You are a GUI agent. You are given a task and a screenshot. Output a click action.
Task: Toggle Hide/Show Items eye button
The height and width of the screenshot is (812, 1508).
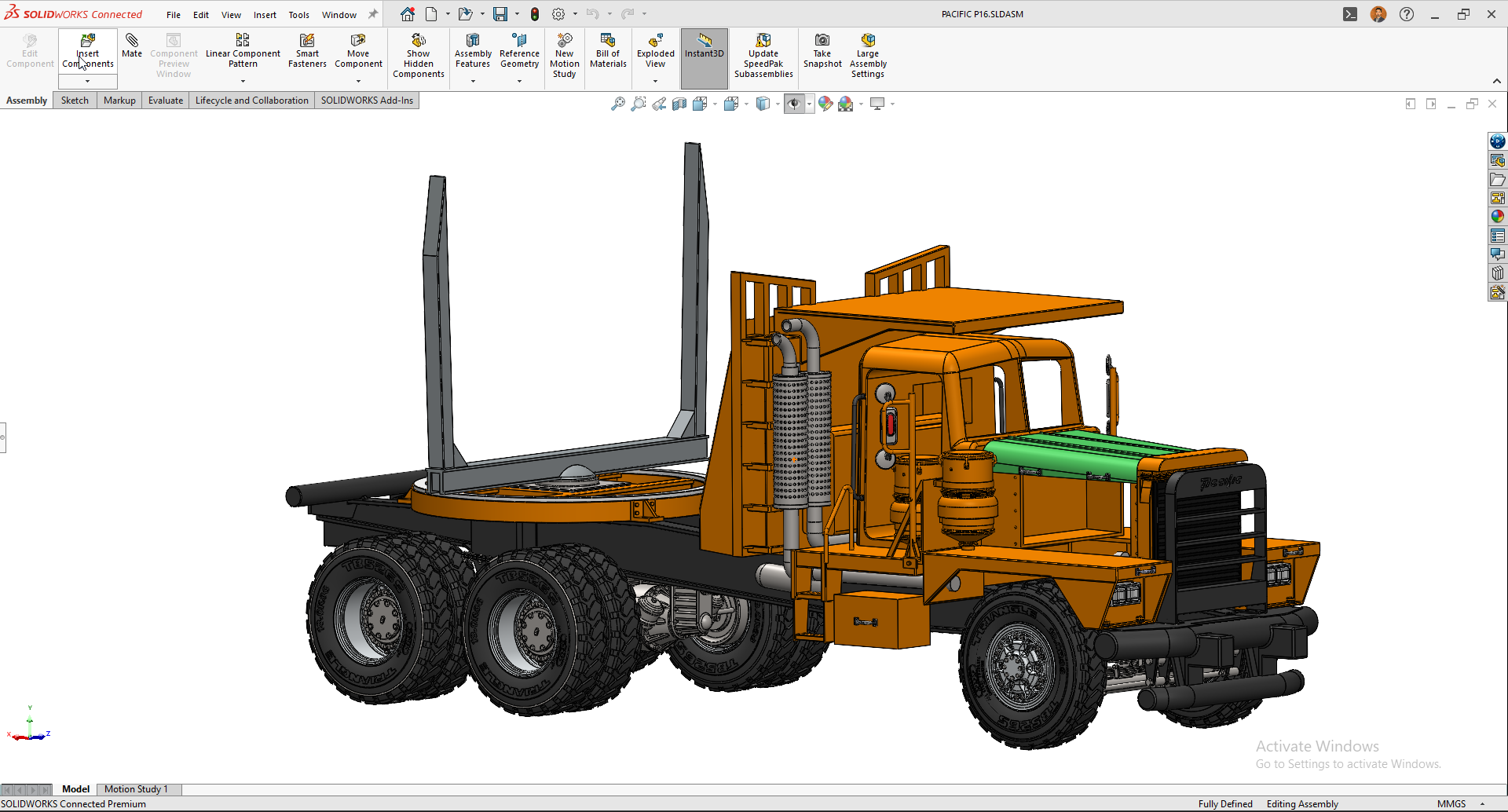[793, 104]
